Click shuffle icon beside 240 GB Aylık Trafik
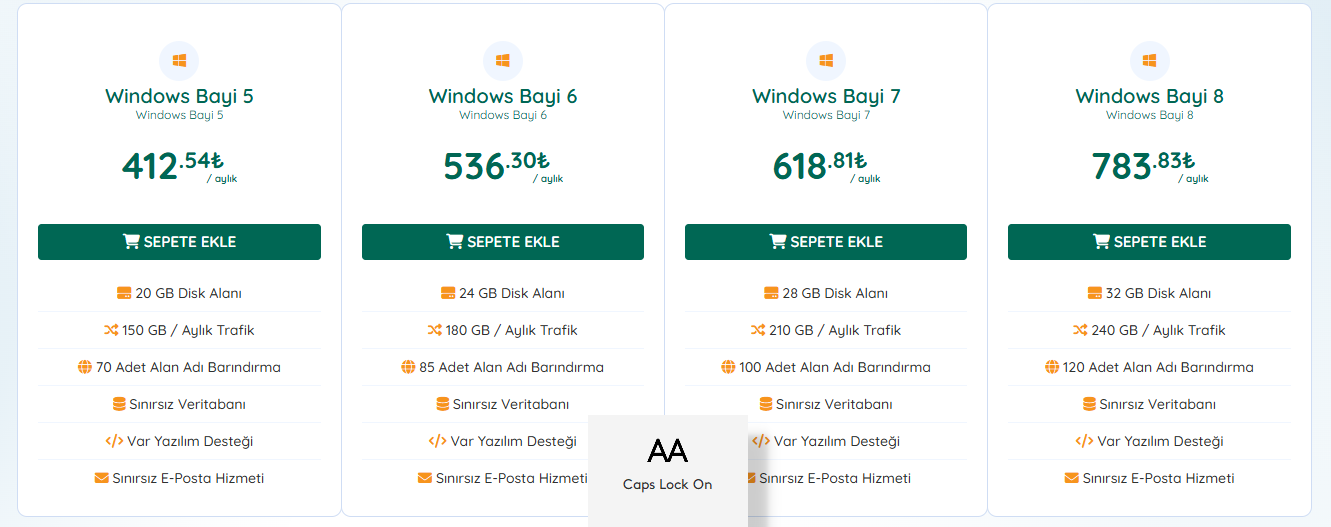This screenshot has width=1331, height=527. pos(1080,330)
